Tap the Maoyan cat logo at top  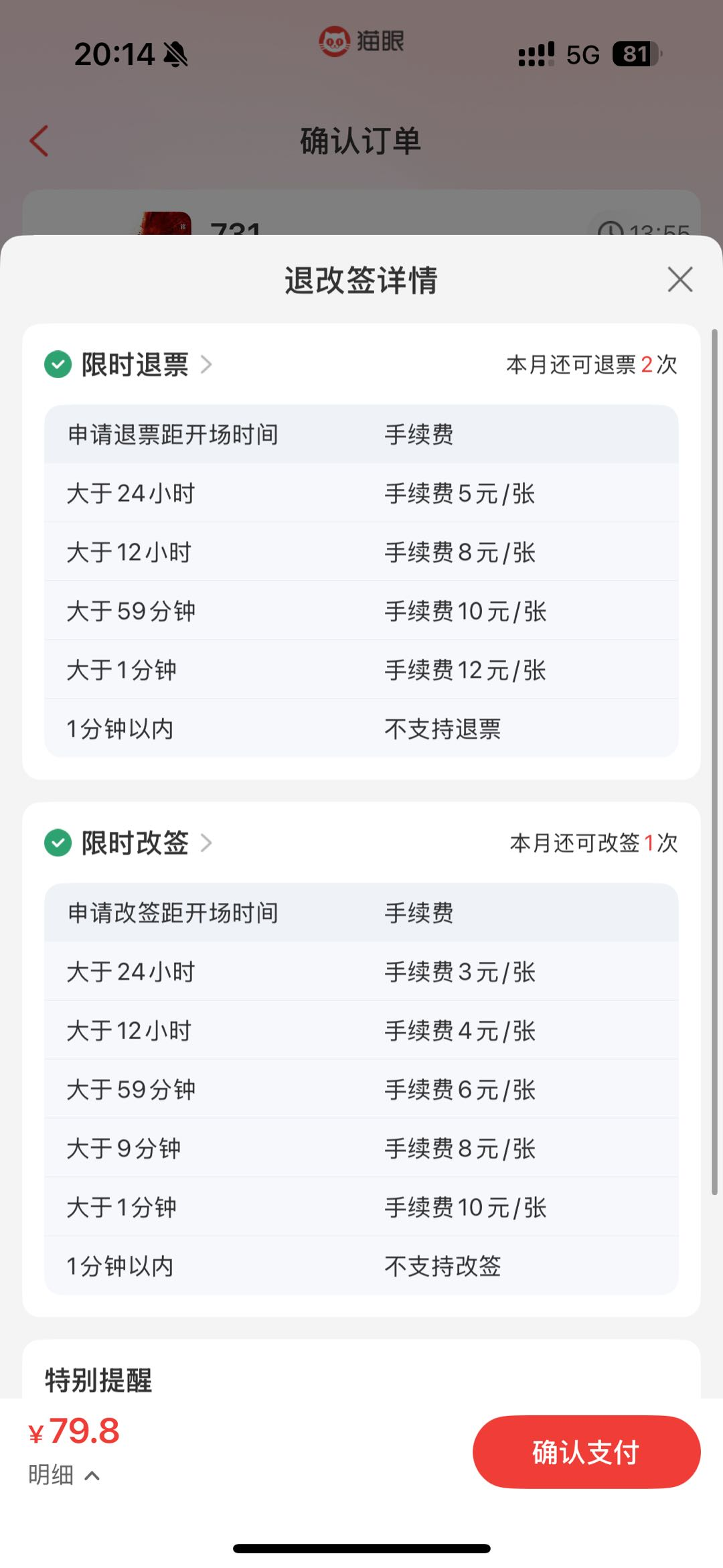click(334, 42)
